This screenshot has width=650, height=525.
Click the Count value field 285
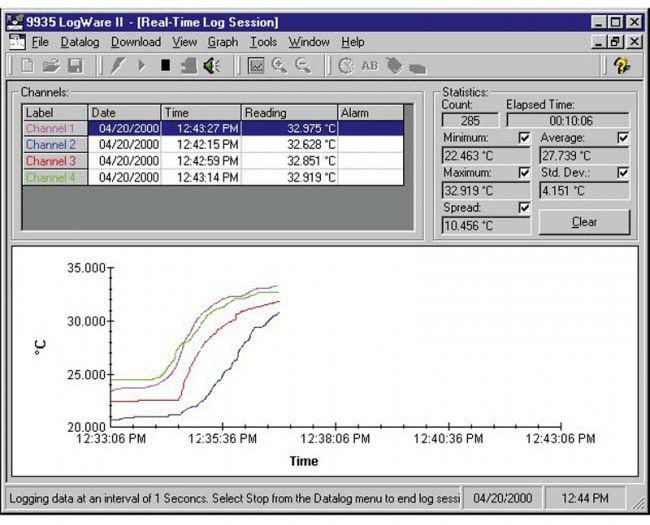(471, 121)
